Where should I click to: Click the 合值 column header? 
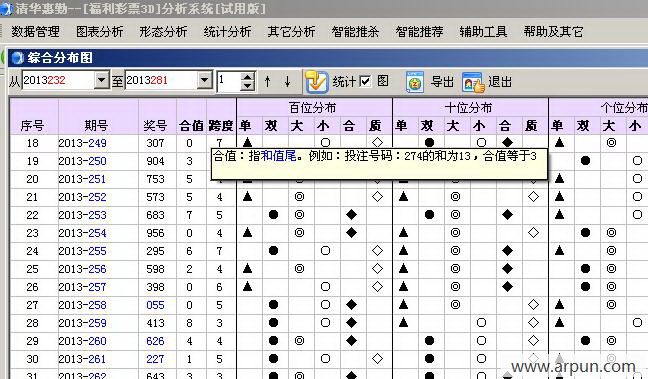[191, 125]
